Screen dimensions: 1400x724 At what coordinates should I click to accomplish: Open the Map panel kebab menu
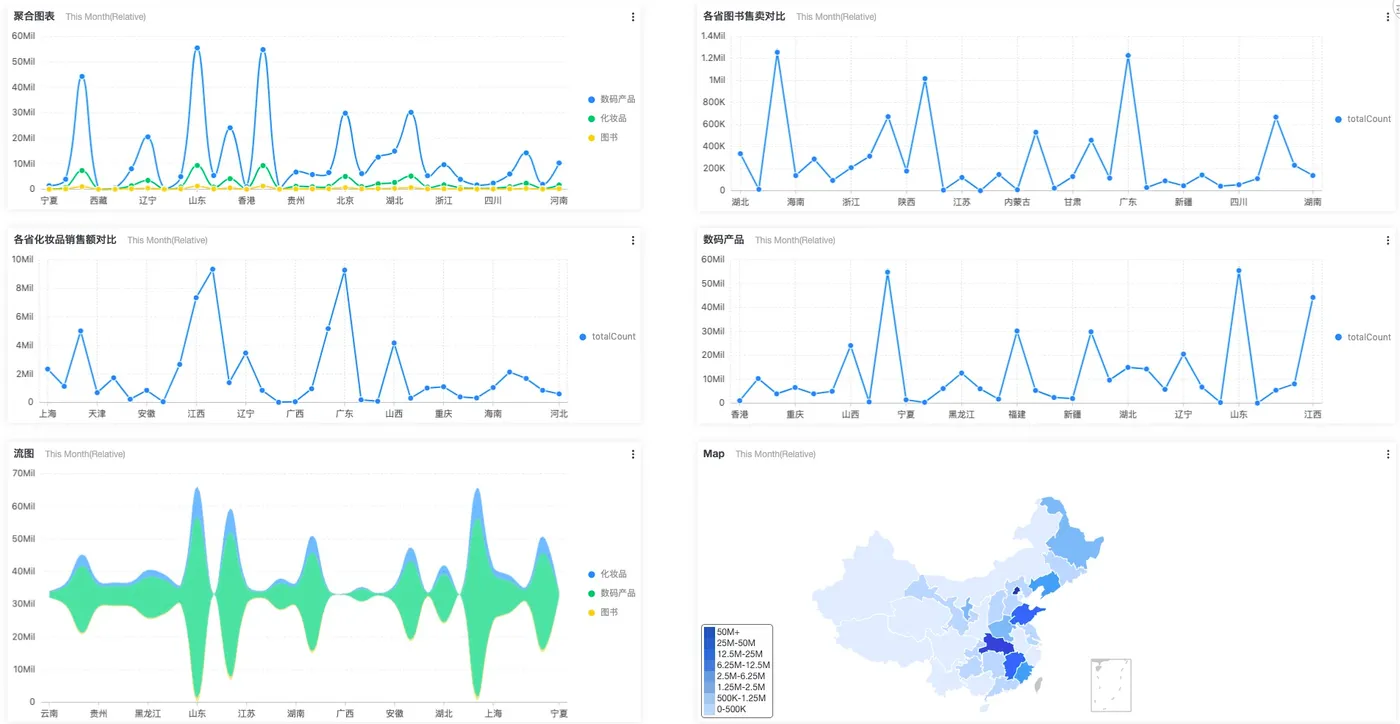point(1388,454)
